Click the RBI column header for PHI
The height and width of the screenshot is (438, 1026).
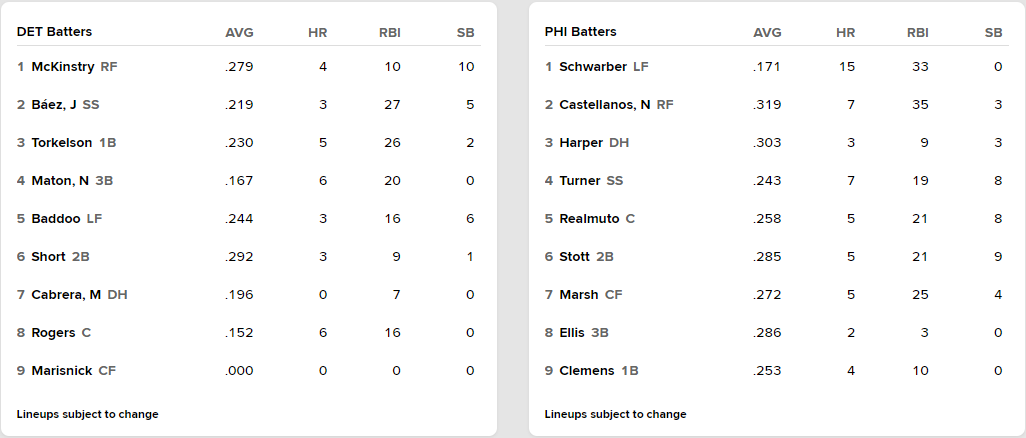click(x=918, y=32)
